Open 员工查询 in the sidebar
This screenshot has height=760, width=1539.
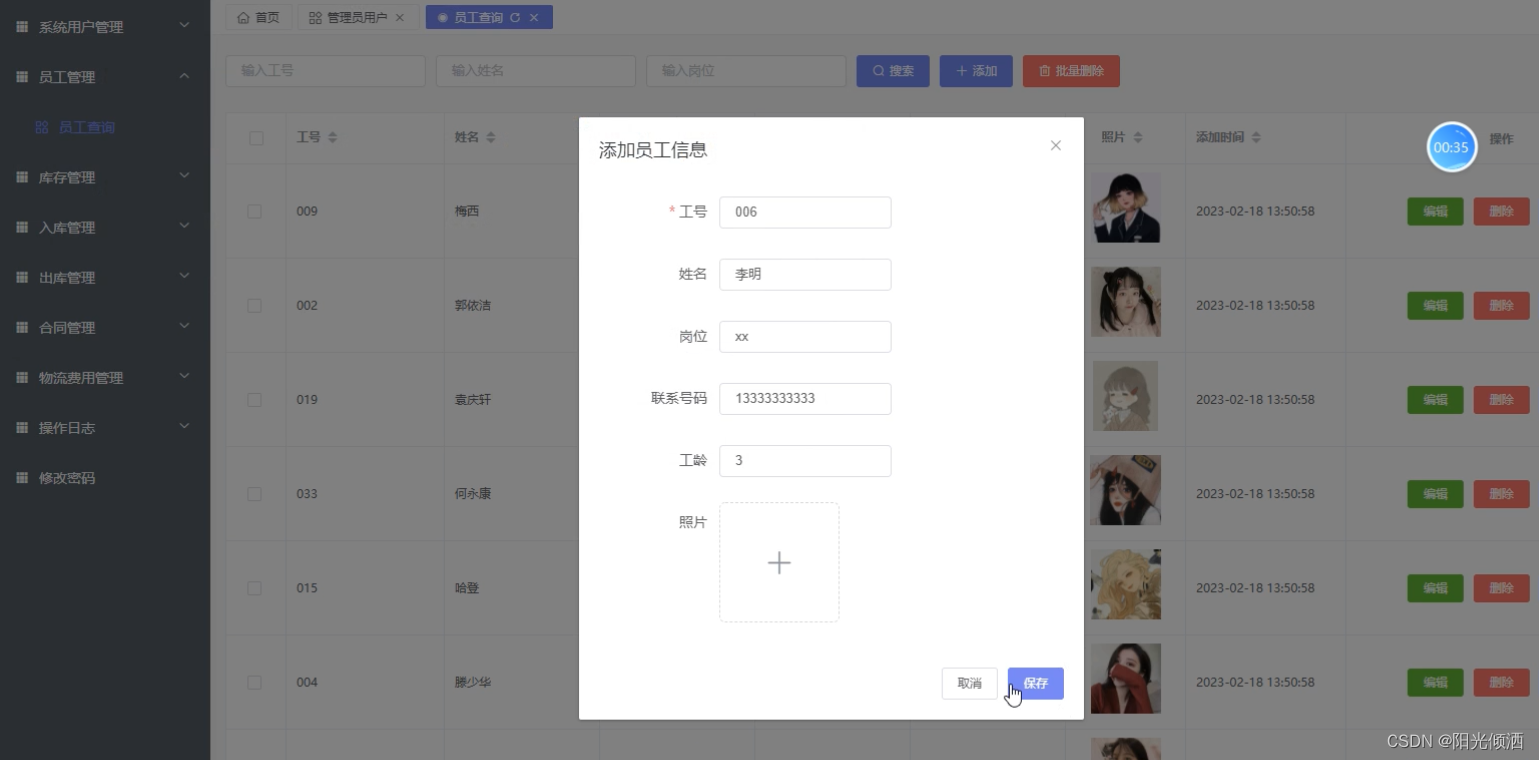coord(105,127)
